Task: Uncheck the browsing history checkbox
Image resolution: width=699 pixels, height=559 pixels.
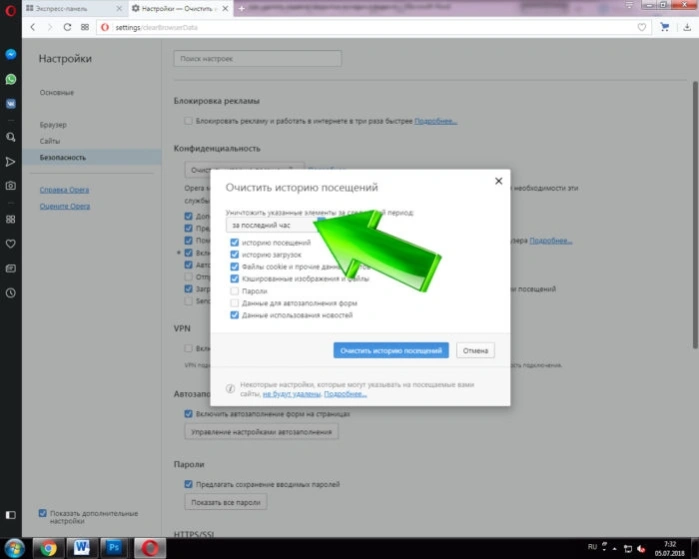Action: tap(234, 243)
